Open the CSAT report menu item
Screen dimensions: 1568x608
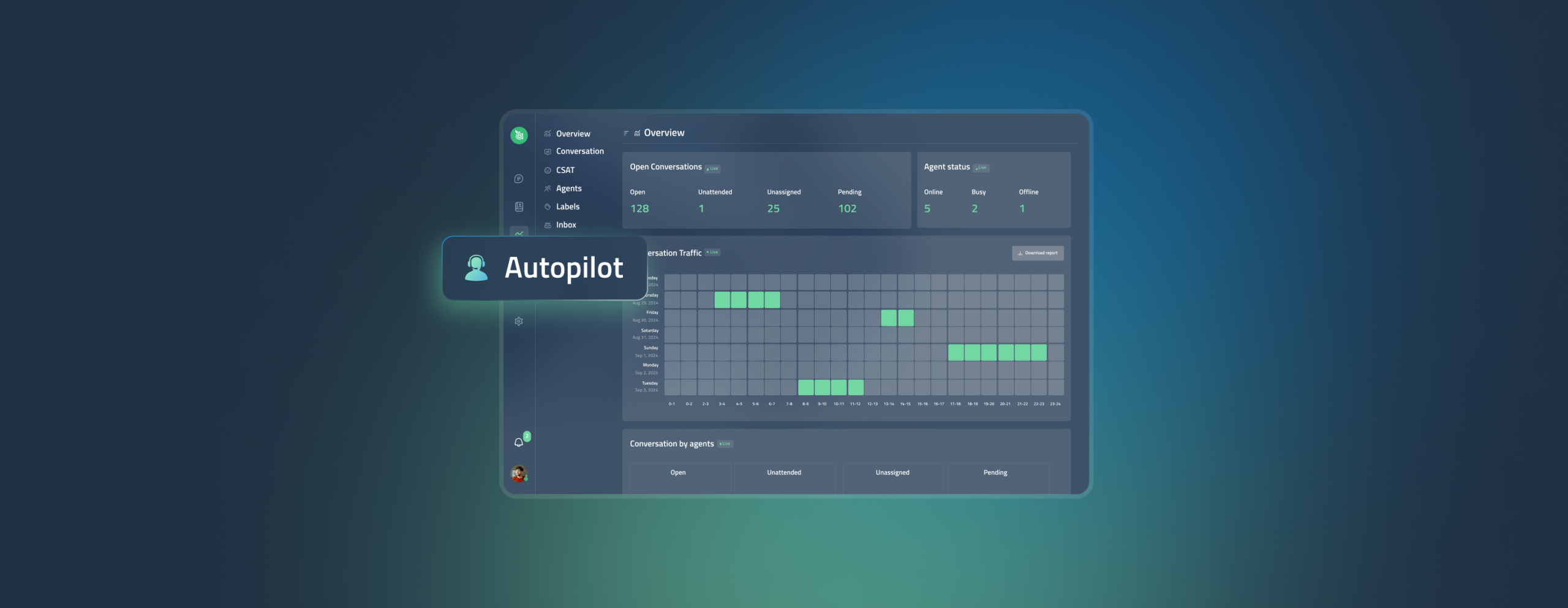565,170
